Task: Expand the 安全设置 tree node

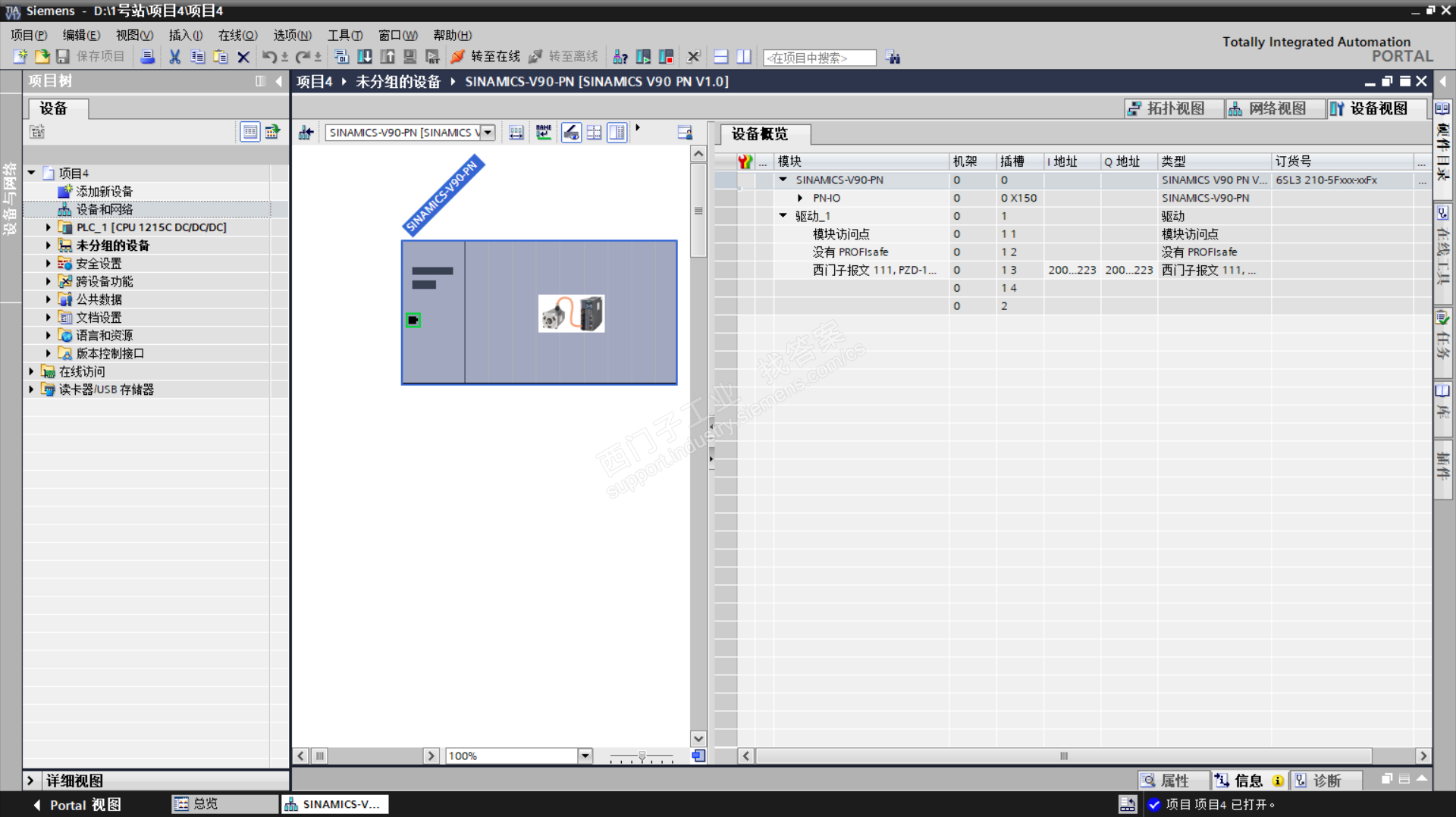Action: click(48, 264)
